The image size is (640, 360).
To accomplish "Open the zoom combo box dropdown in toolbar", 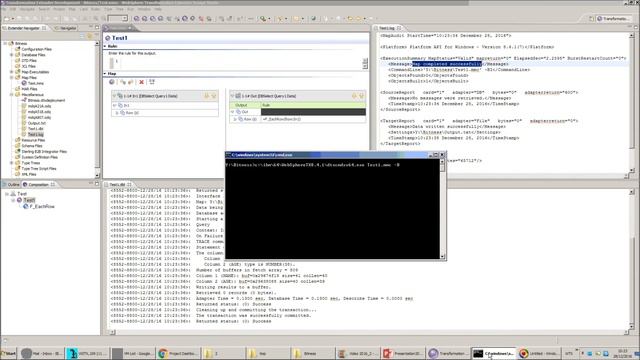I will coord(125,18).
